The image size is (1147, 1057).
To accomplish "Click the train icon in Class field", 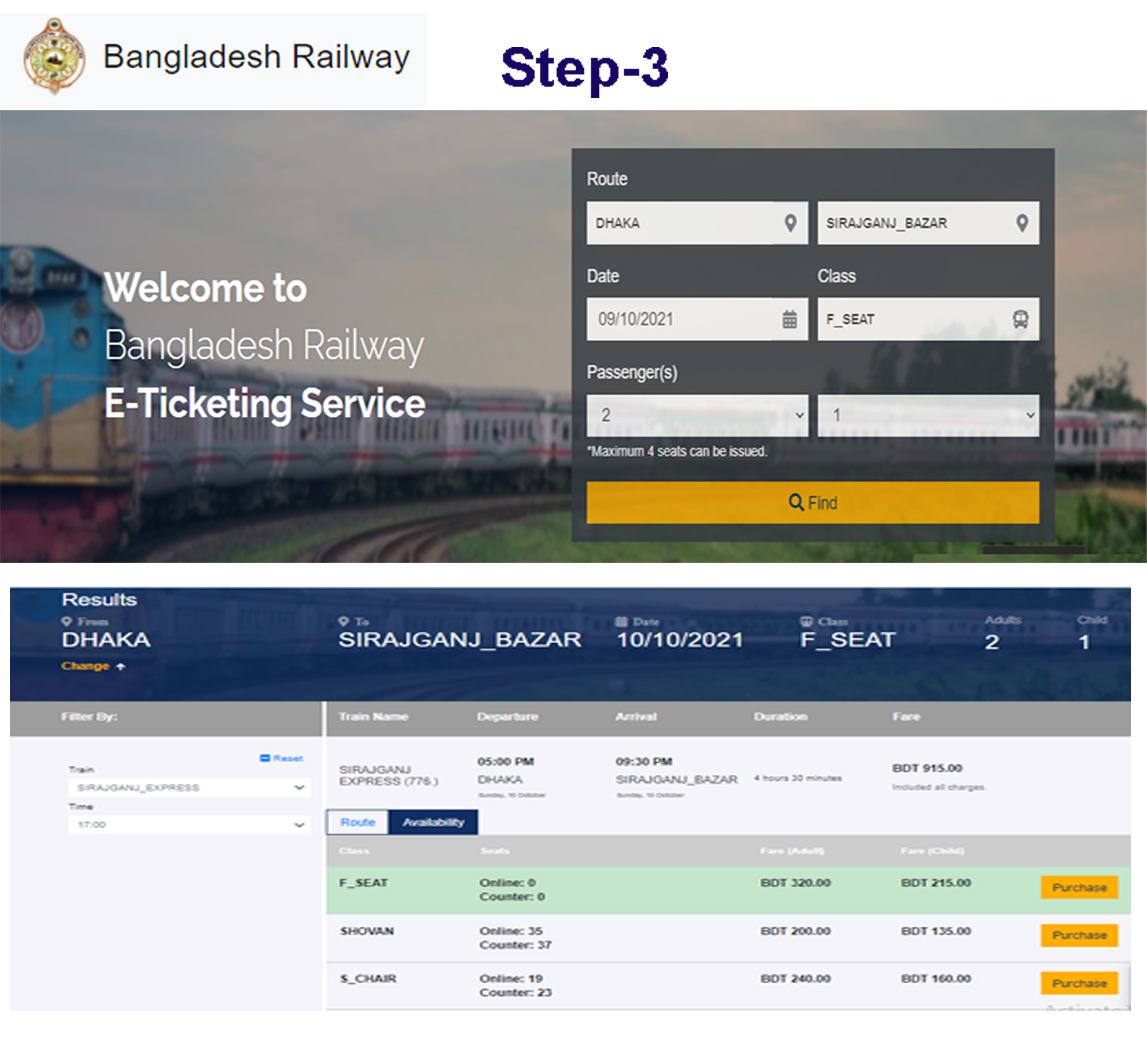I will (x=1020, y=320).
